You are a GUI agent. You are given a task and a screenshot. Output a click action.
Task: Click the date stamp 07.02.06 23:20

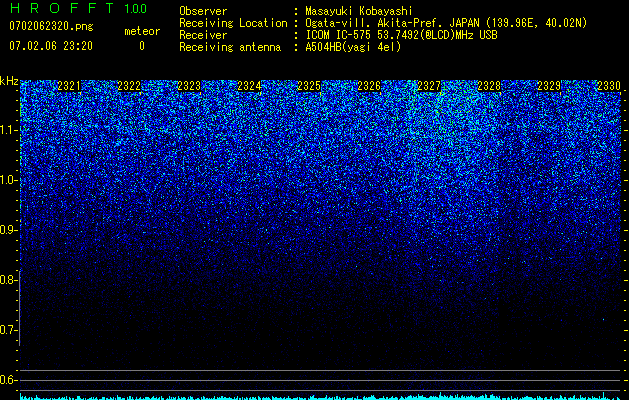pyautogui.click(x=51, y=46)
